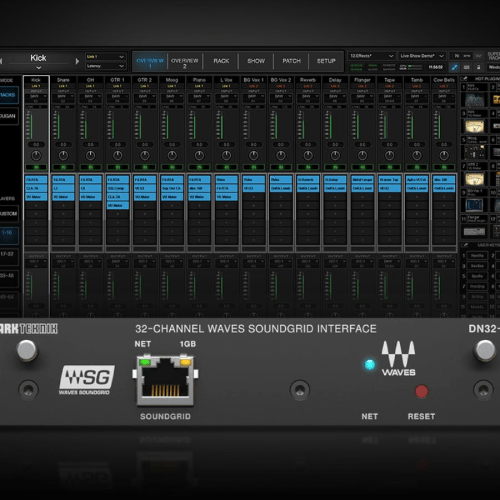
Task: Toggle the Snare rack IN button
Action: pos(63,167)
